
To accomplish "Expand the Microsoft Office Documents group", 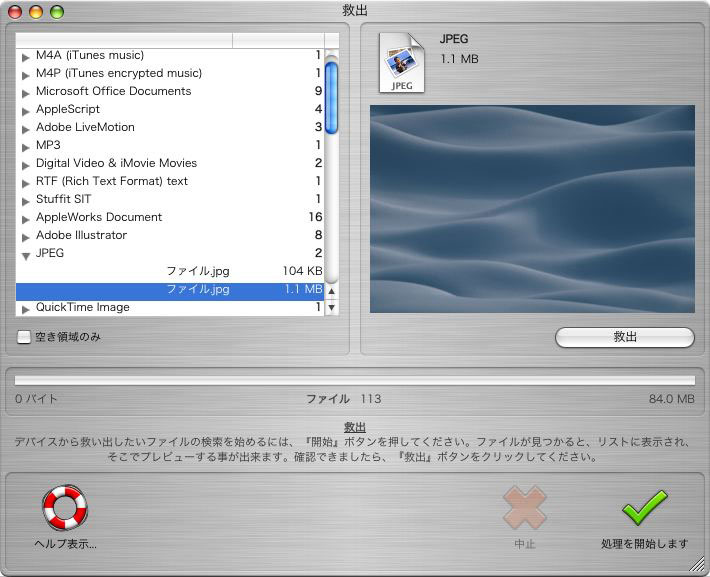I will (x=26, y=93).
